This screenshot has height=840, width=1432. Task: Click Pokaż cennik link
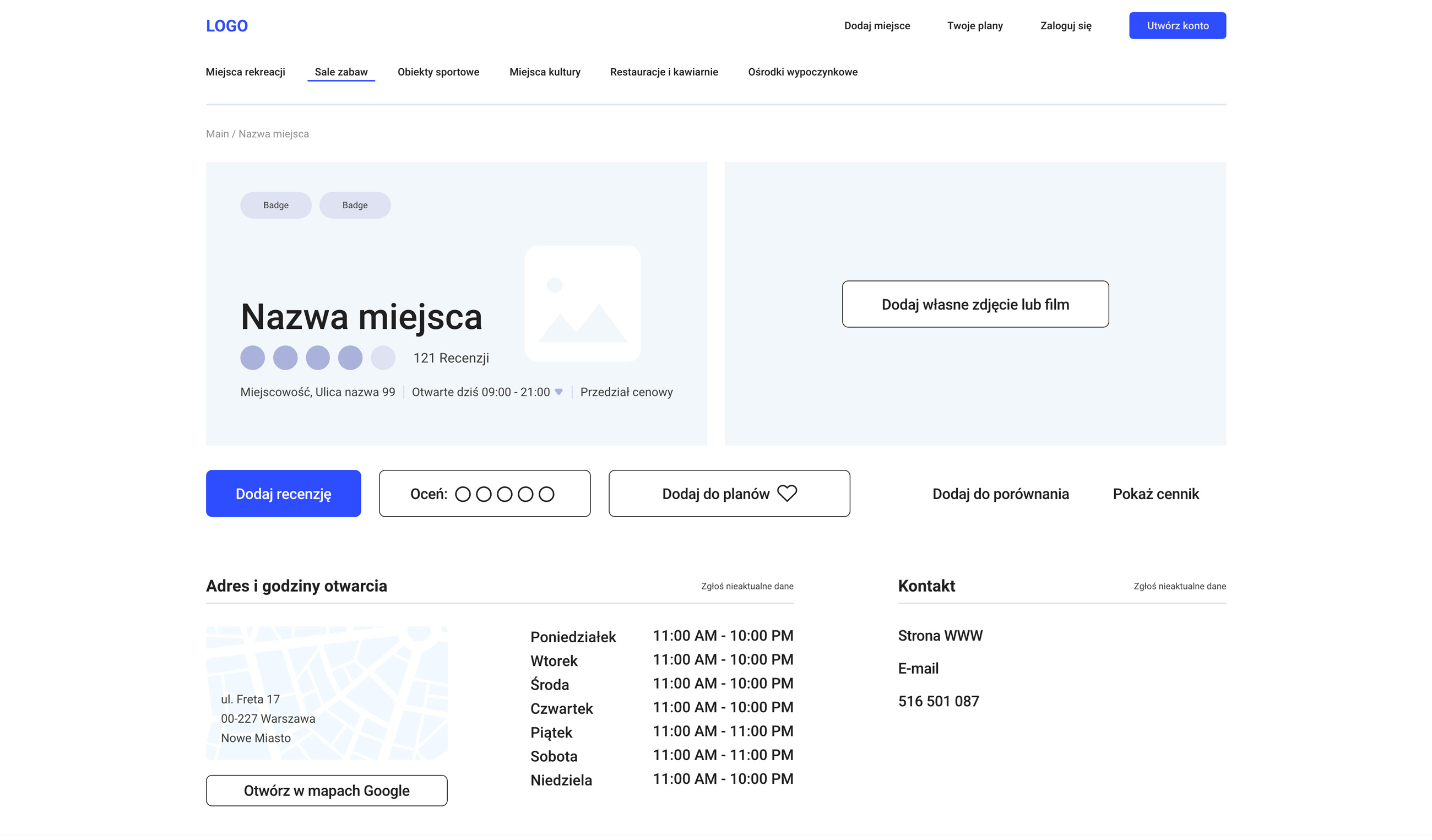pyautogui.click(x=1156, y=494)
